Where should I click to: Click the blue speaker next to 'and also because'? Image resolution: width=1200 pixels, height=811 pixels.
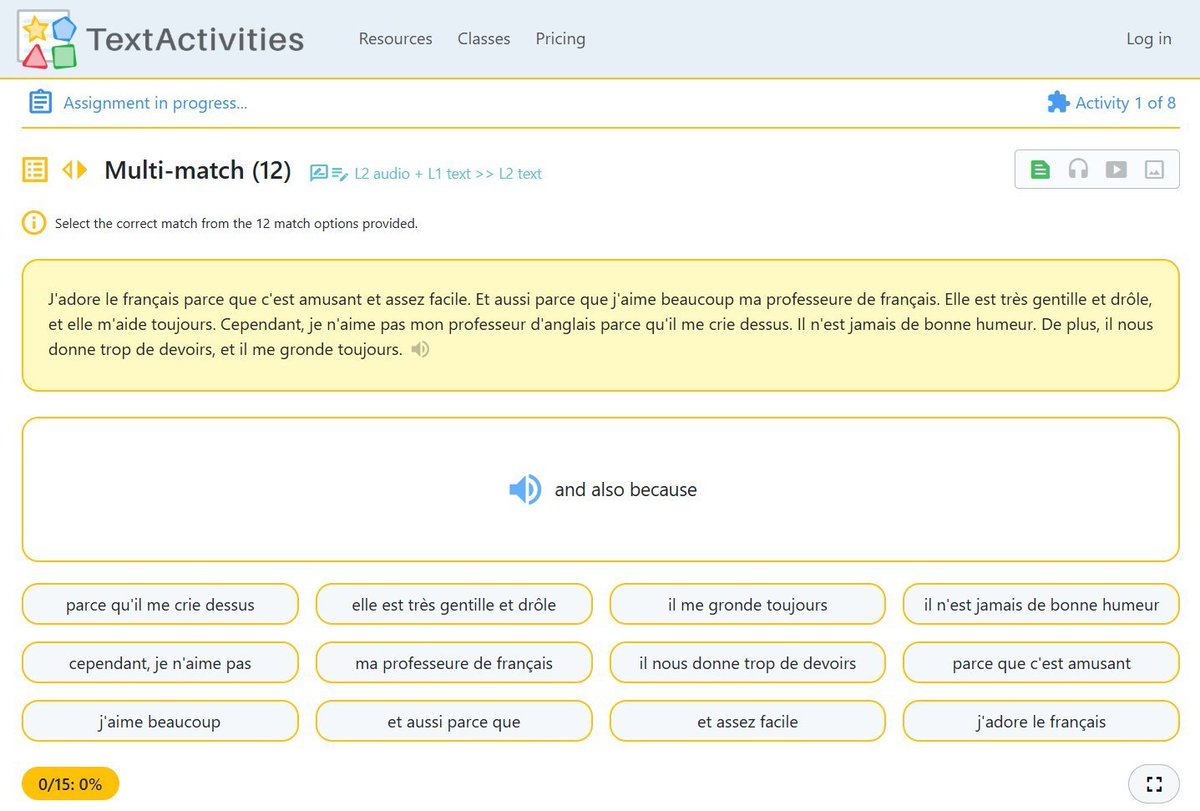pyautogui.click(x=524, y=489)
